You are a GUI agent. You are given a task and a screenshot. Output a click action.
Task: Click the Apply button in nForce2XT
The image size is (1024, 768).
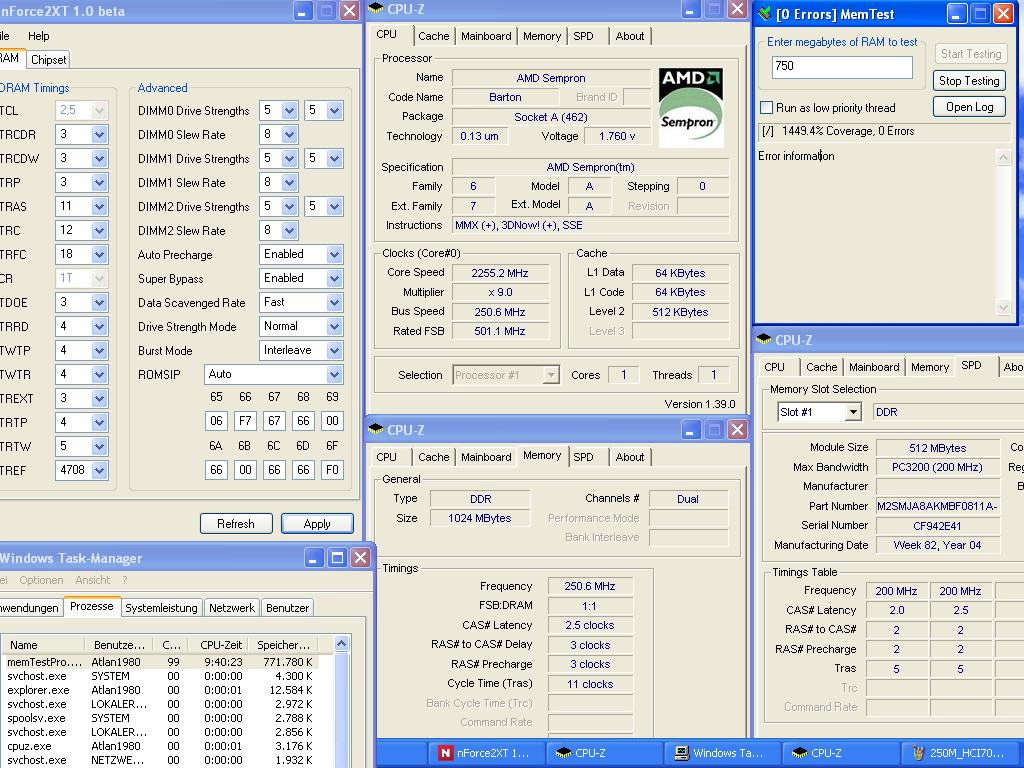[317, 524]
